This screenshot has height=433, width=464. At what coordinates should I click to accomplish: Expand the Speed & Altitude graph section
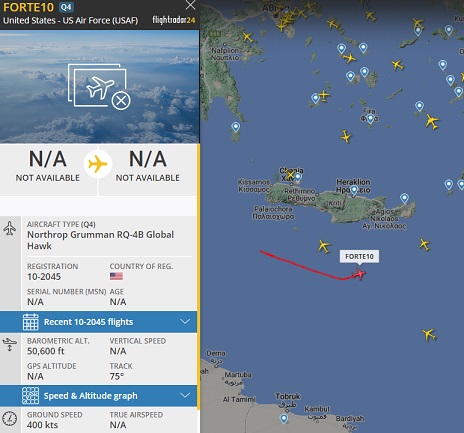tap(98, 396)
